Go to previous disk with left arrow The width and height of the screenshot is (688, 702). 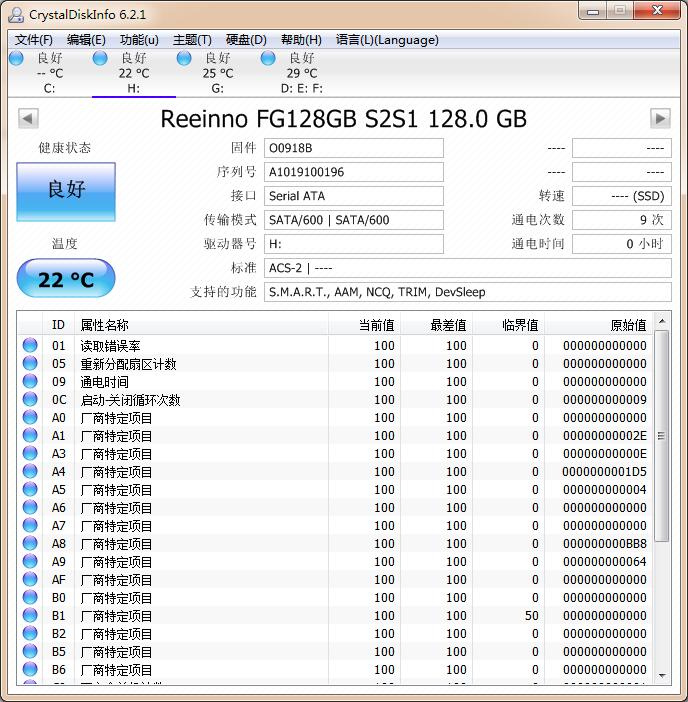(x=28, y=119)
